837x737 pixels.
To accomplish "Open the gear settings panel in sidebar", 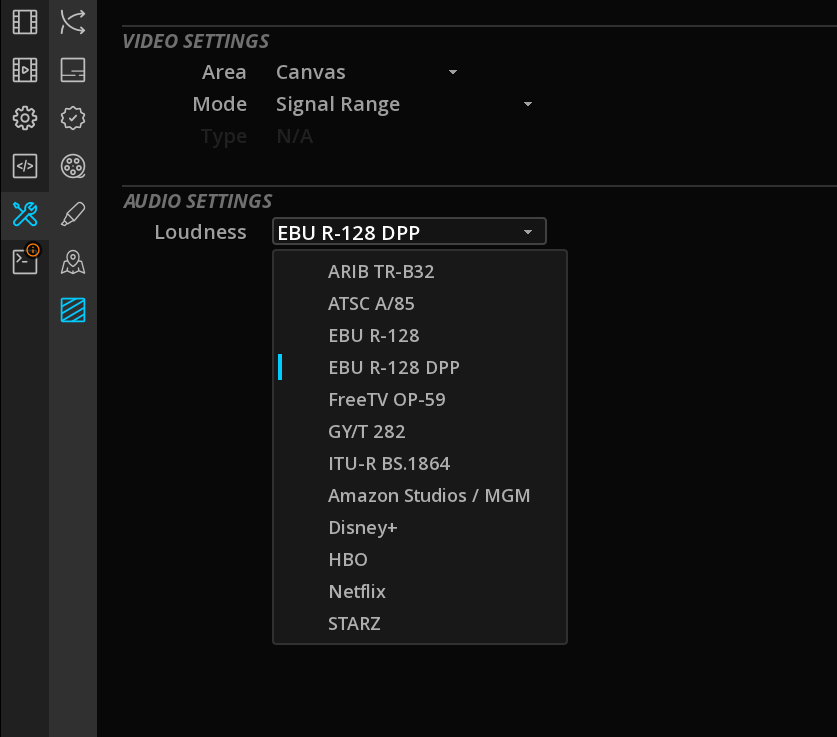I will [24, 118].
